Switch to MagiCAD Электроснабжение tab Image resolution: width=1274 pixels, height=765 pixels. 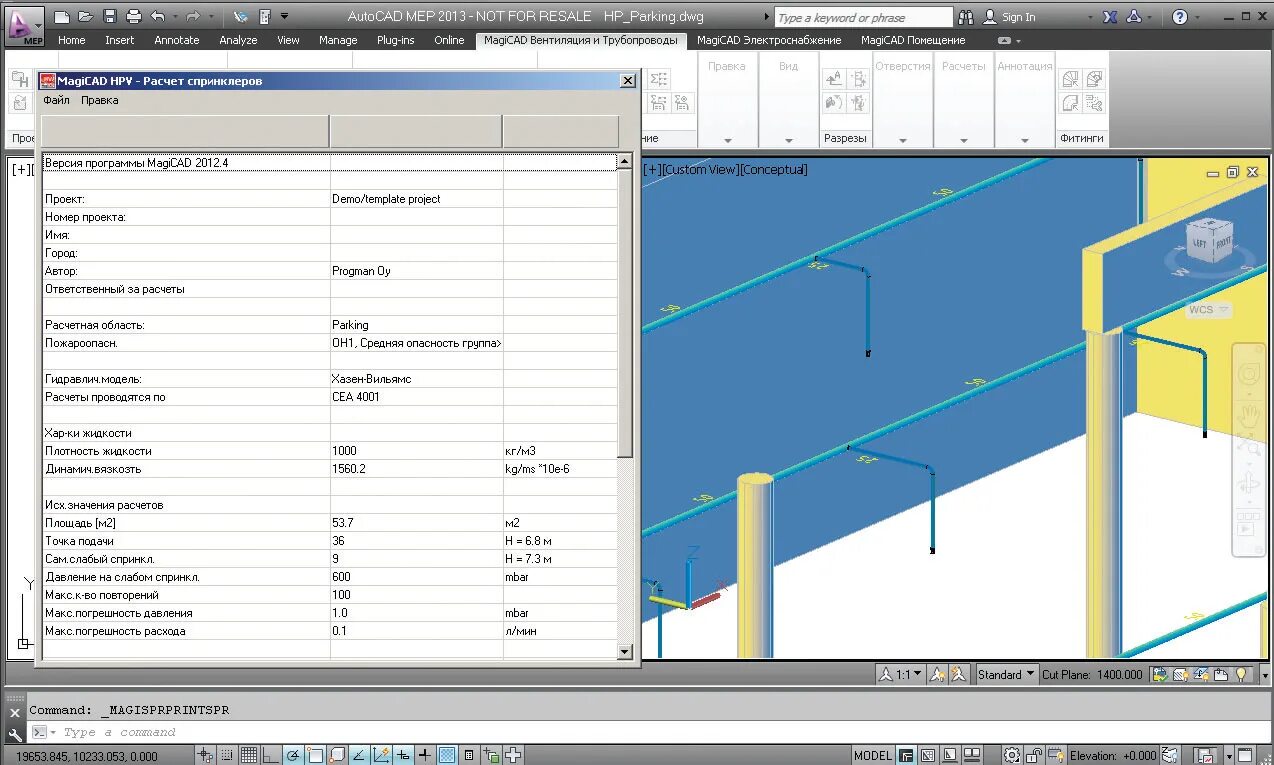(x=769, y=40)
